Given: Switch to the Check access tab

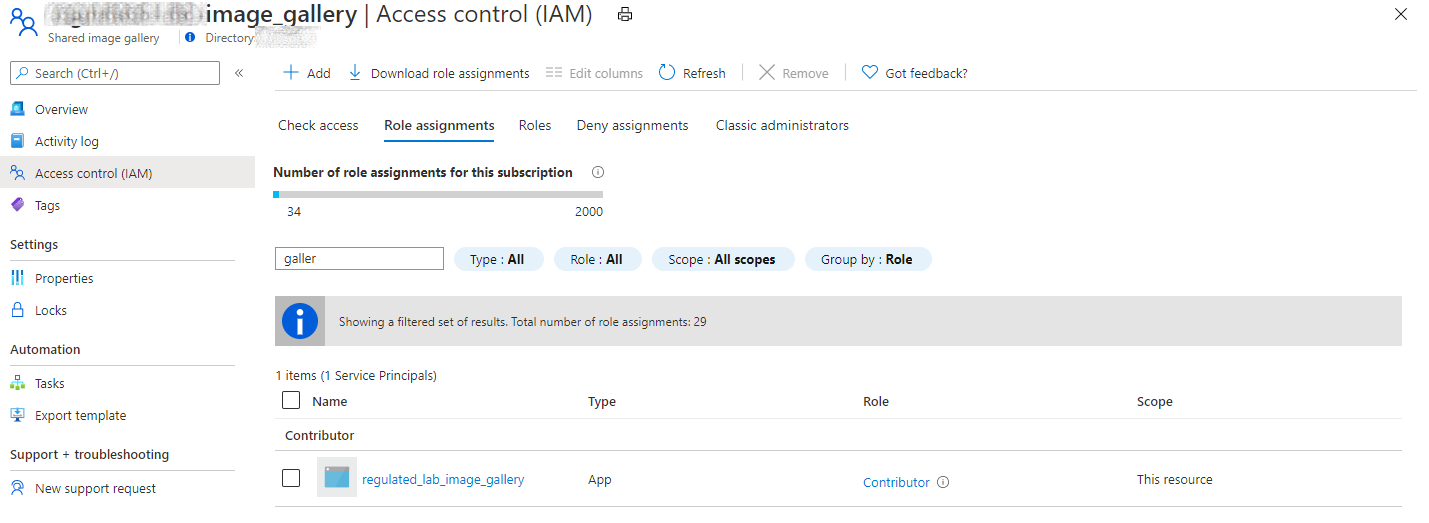Looking at the screenshot, I should point(318,125).
